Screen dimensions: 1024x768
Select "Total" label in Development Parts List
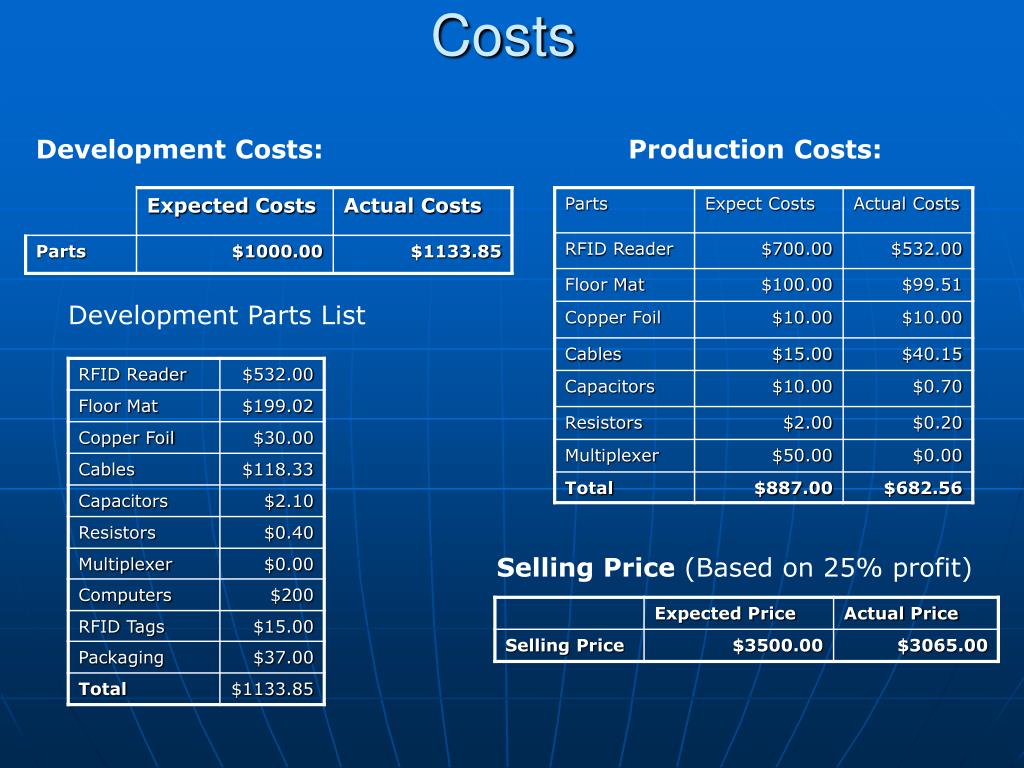[x=103, y=689]
